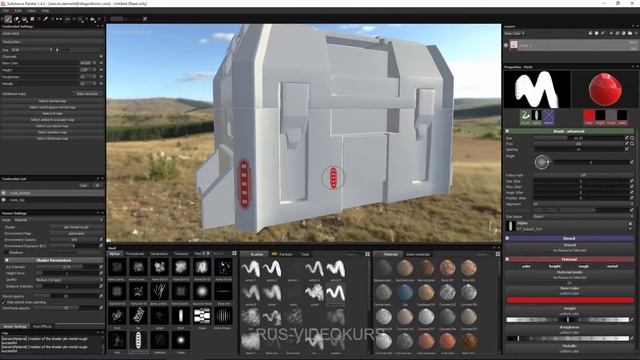Open the Base Color format dropdown

[x=88, y=63]
